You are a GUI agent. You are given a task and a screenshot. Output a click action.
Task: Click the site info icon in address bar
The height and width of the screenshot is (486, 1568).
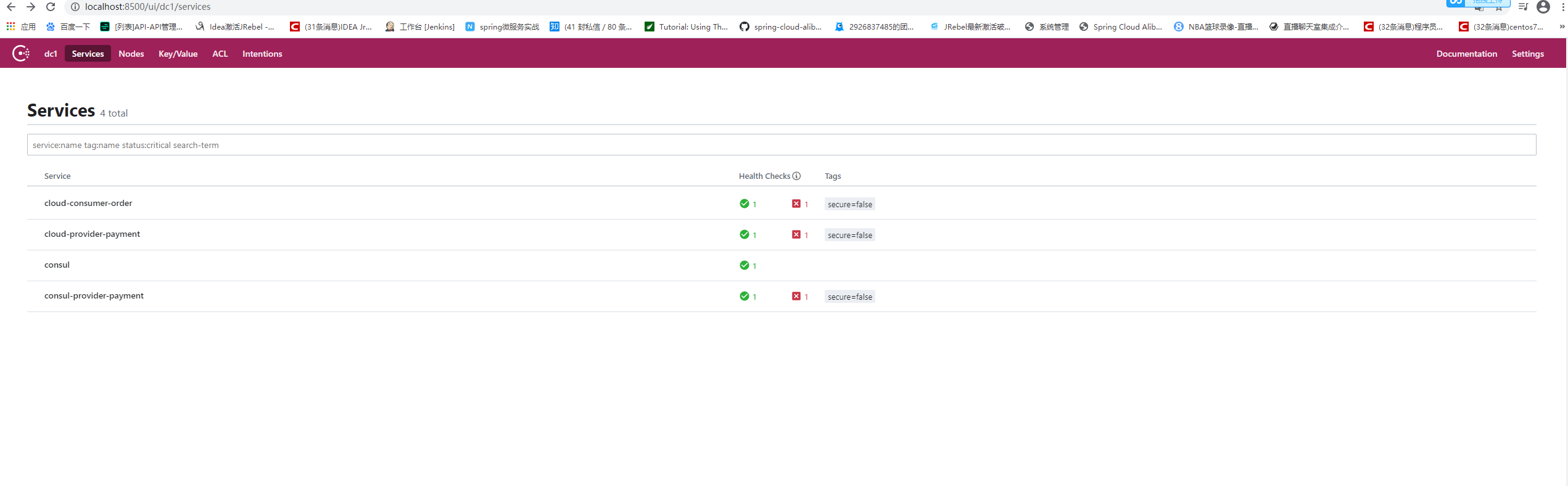coord(75,7)
